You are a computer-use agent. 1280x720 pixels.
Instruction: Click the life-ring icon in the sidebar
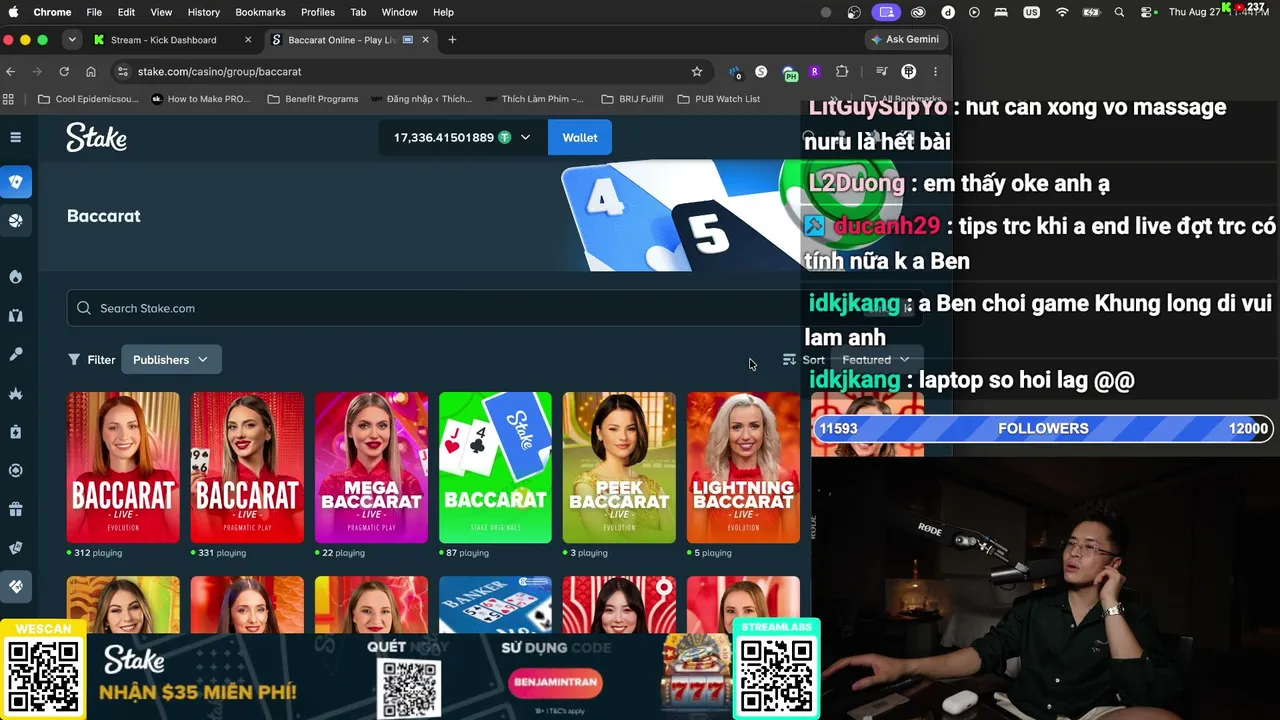pos(16,470)
